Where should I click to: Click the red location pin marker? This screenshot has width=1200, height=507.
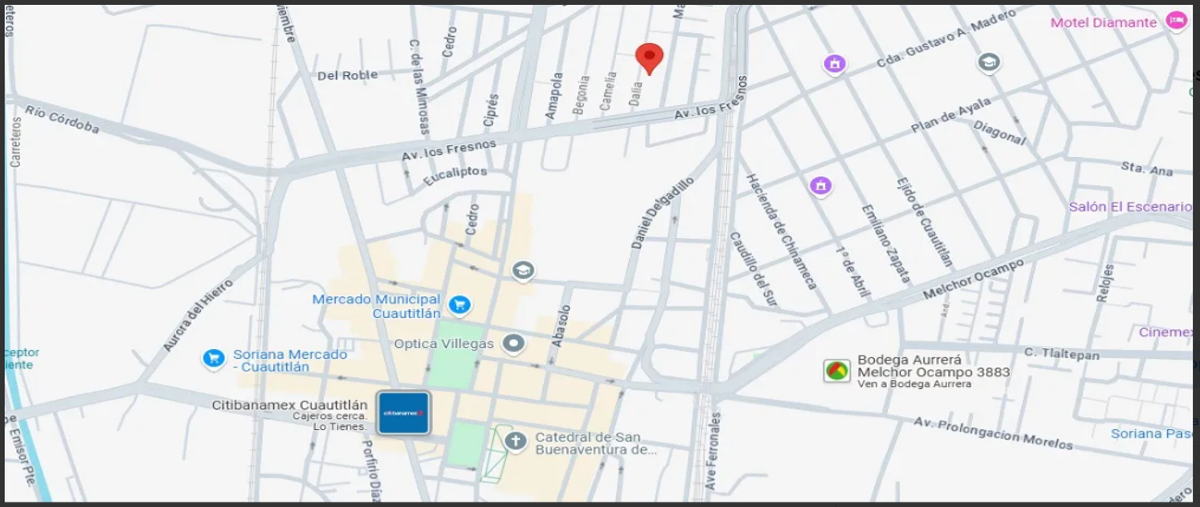pyautogui.click(x=649, y=58)
